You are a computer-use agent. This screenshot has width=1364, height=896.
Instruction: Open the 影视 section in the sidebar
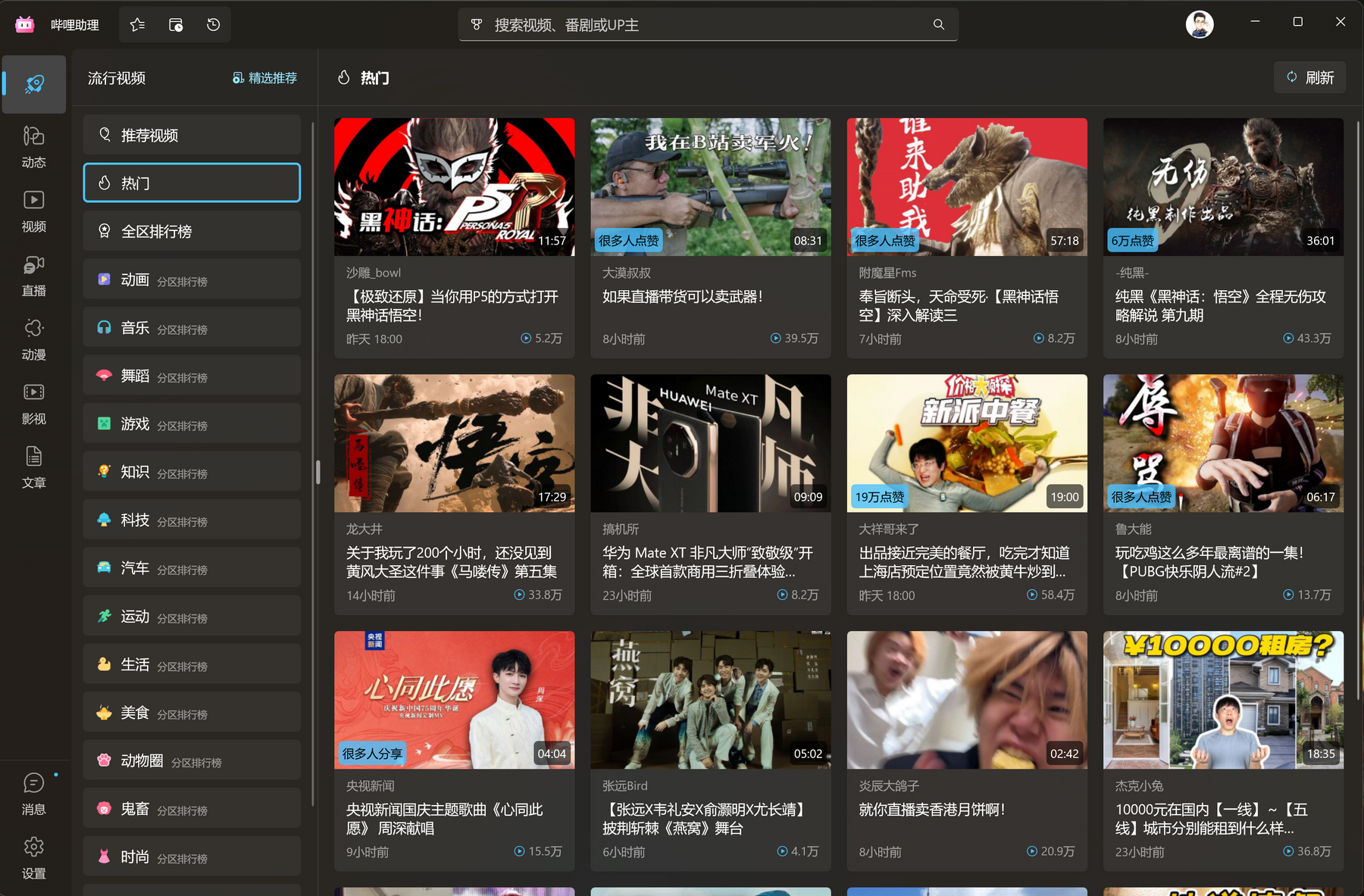(x=33, y=402)
